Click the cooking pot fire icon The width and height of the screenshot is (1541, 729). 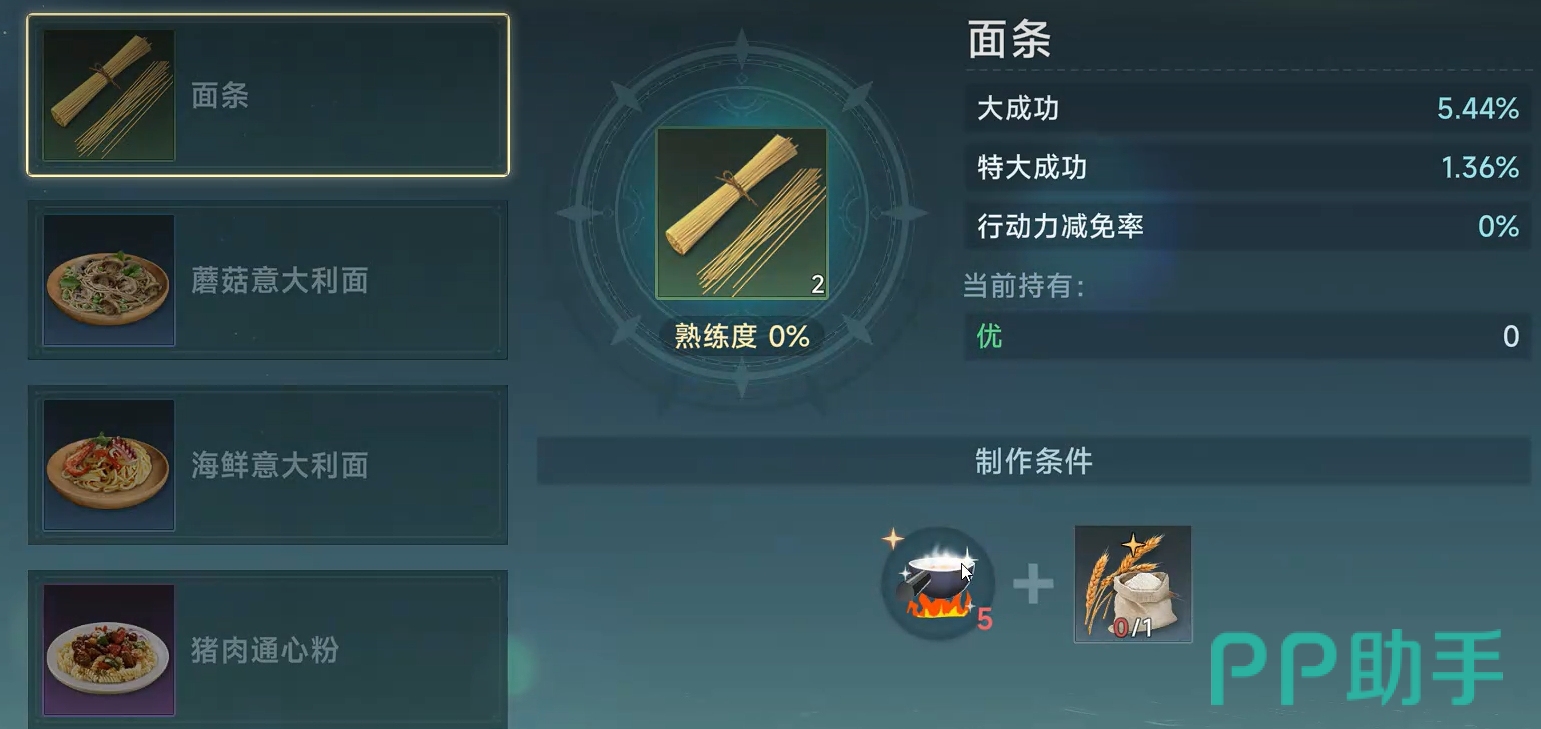938,583
